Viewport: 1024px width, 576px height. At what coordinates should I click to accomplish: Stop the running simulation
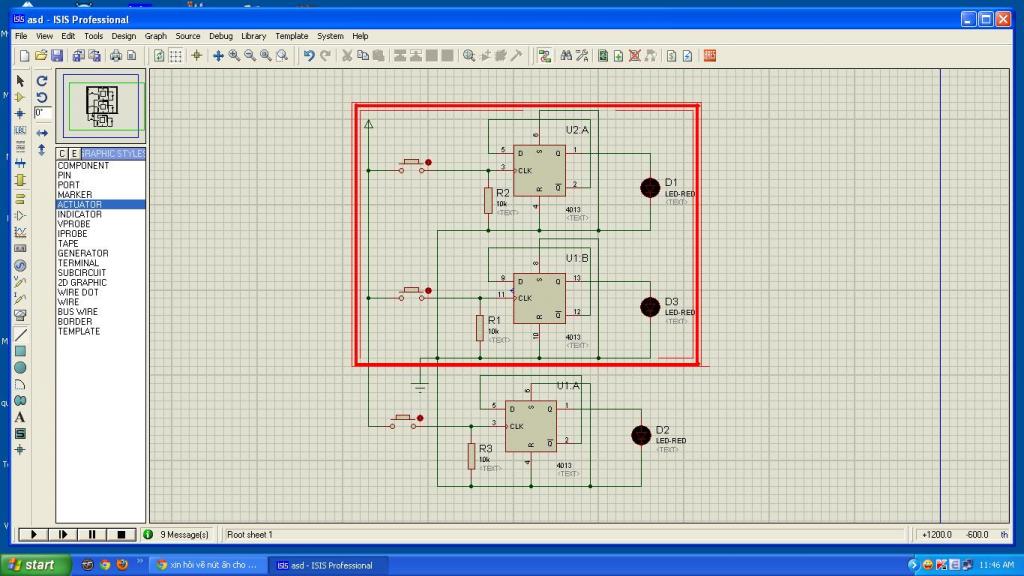120,535
